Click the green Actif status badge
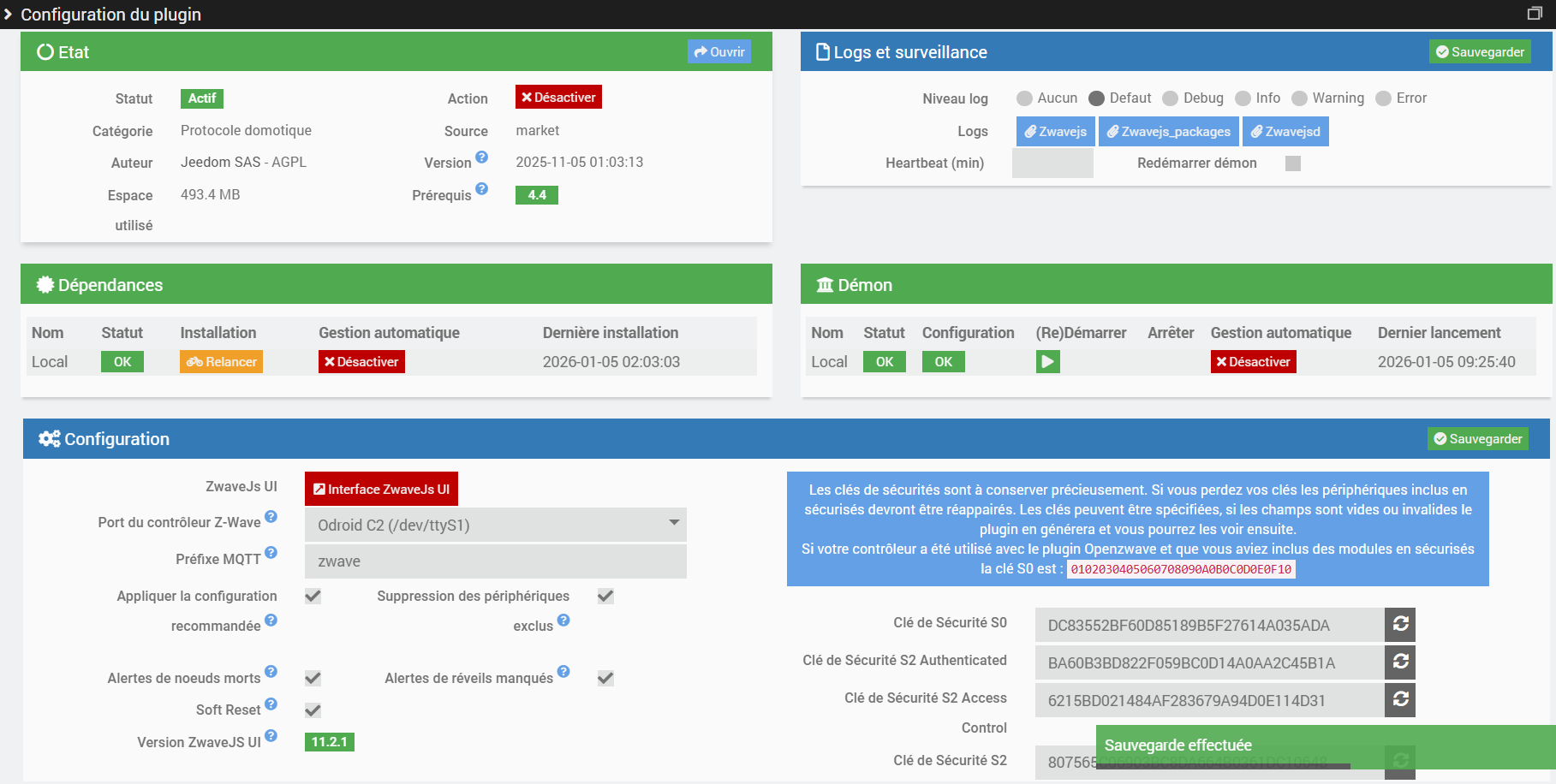Image resolution: width=1556 pixels, height=784 pixels. tap(202, 98)
